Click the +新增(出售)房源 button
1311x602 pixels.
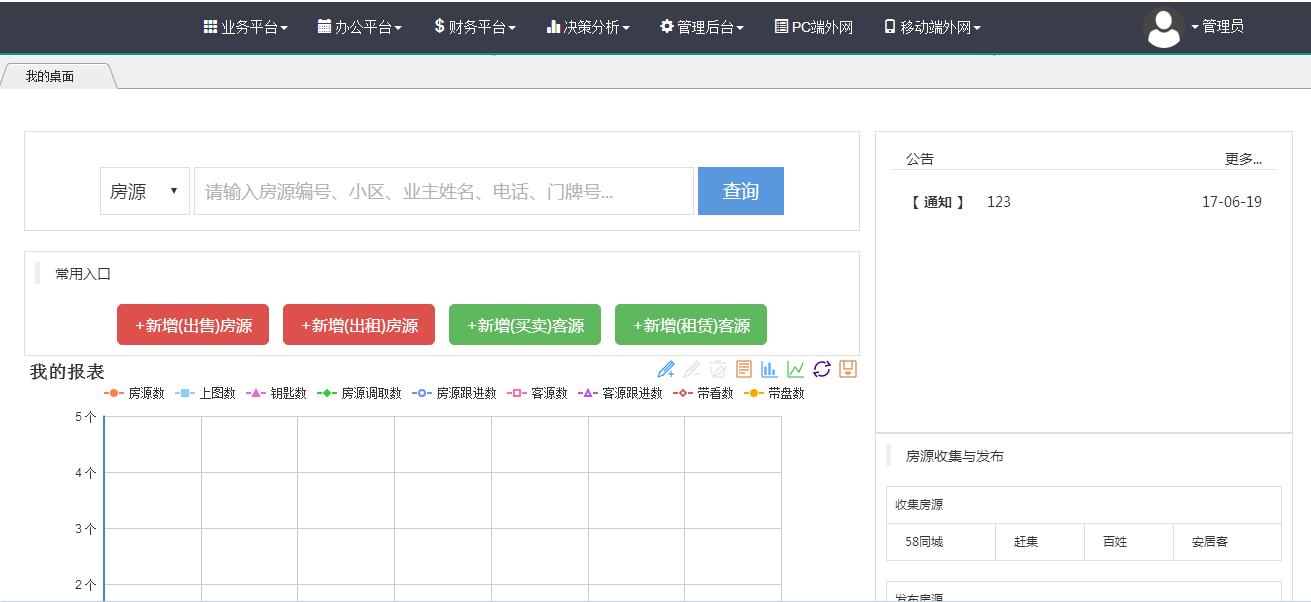tap(193, 325)
